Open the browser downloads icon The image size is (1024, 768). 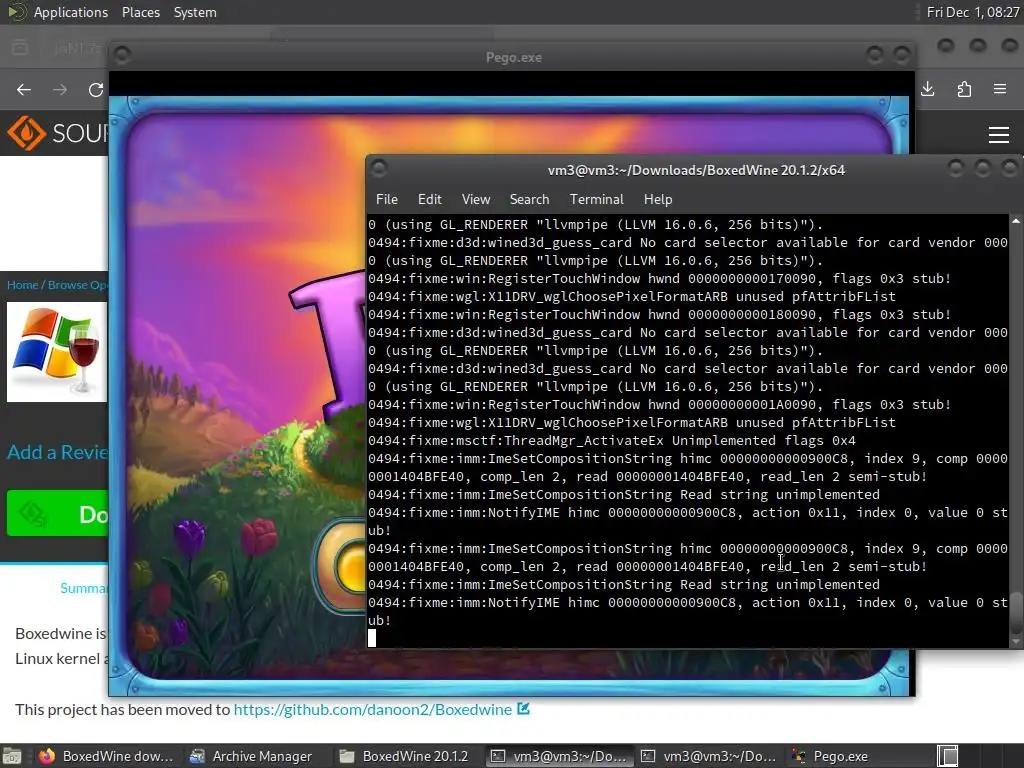point(927,89)
